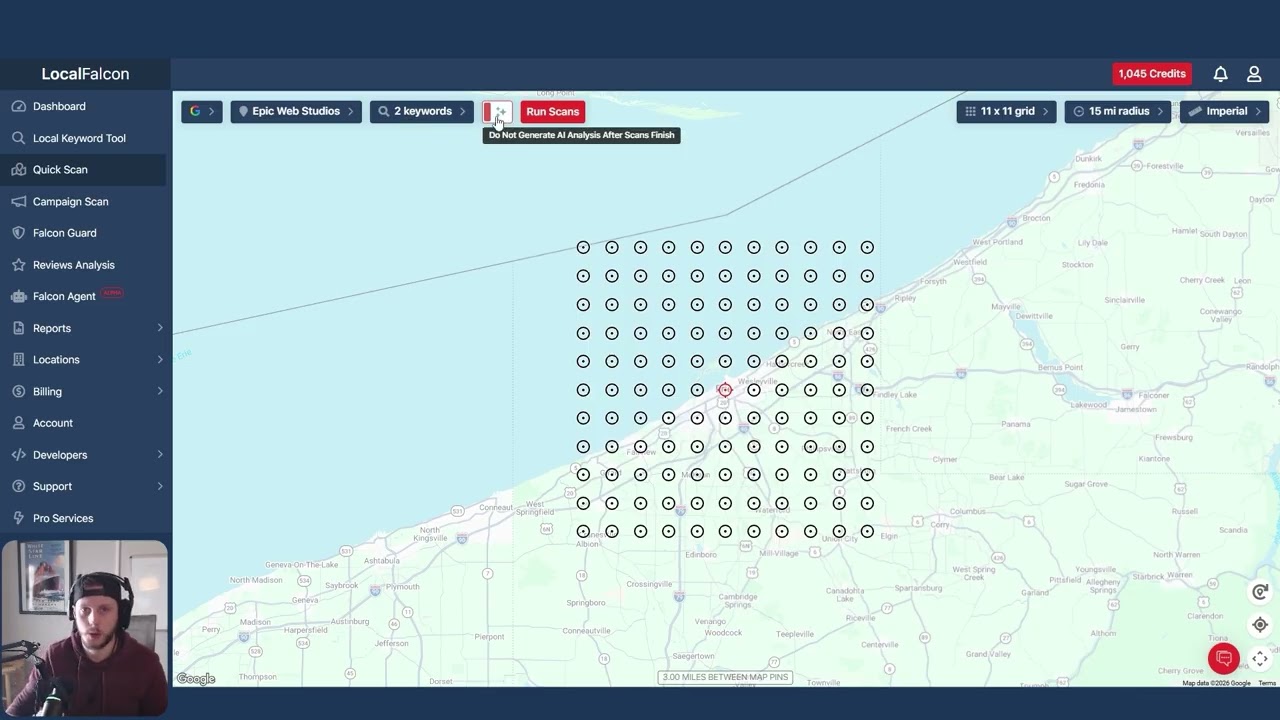Click the Westfield map label

[969, 263]
